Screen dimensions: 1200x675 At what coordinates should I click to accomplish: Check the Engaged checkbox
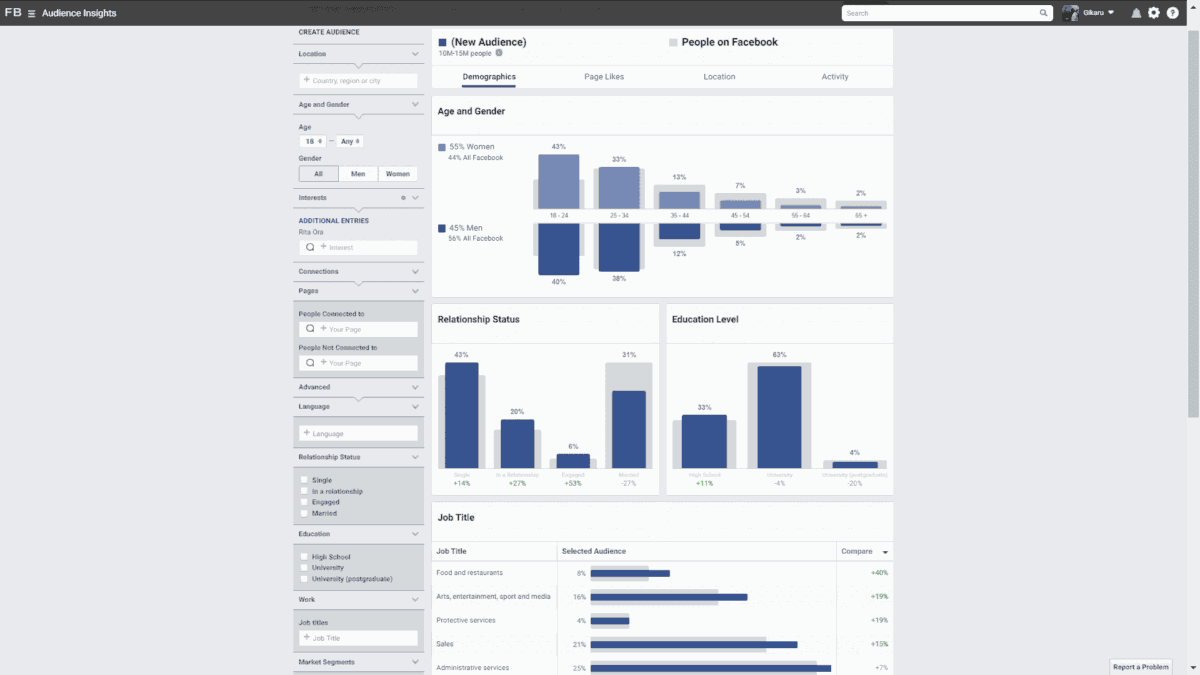[304, 502]
